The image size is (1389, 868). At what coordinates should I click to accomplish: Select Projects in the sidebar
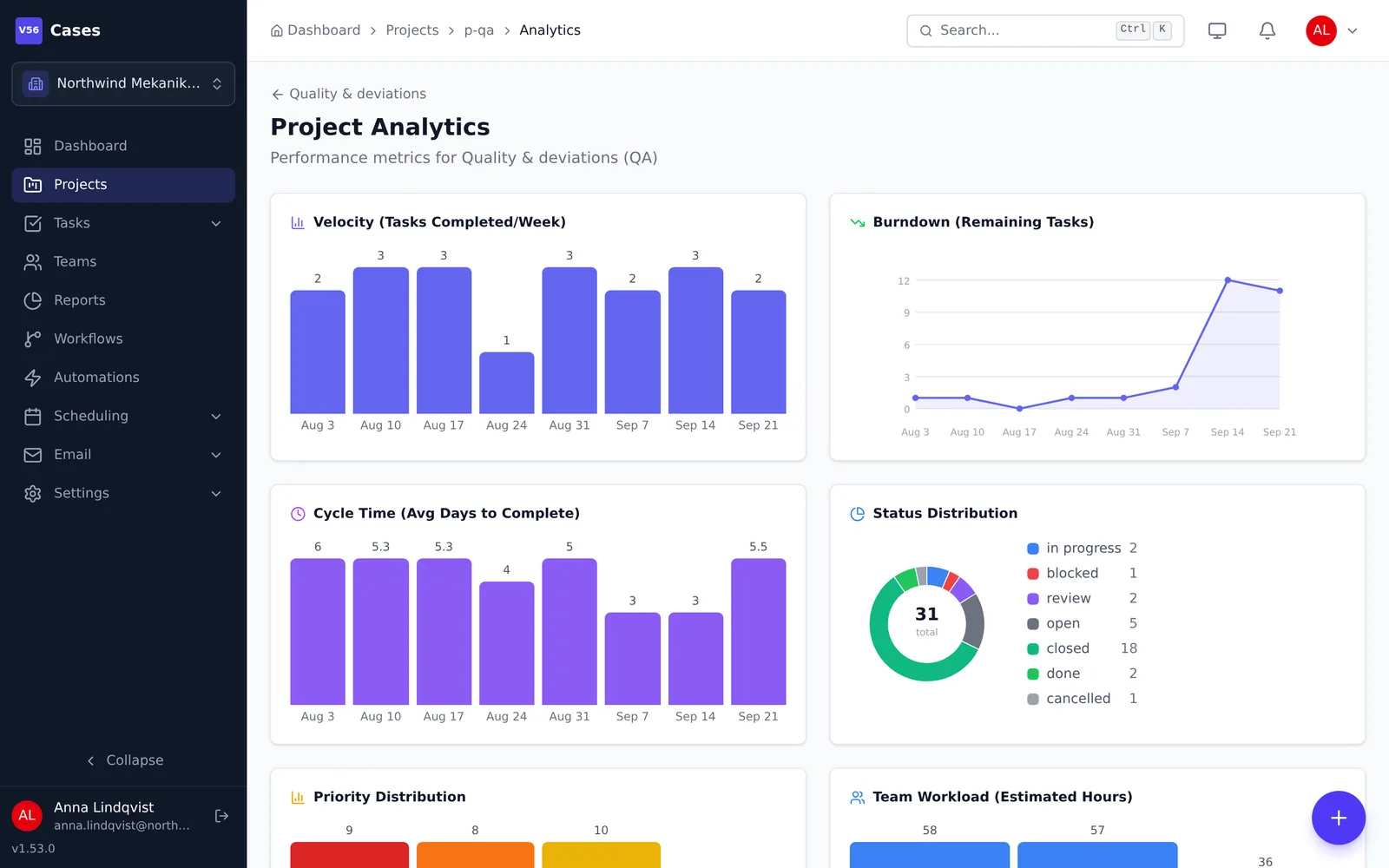[123, 184]
